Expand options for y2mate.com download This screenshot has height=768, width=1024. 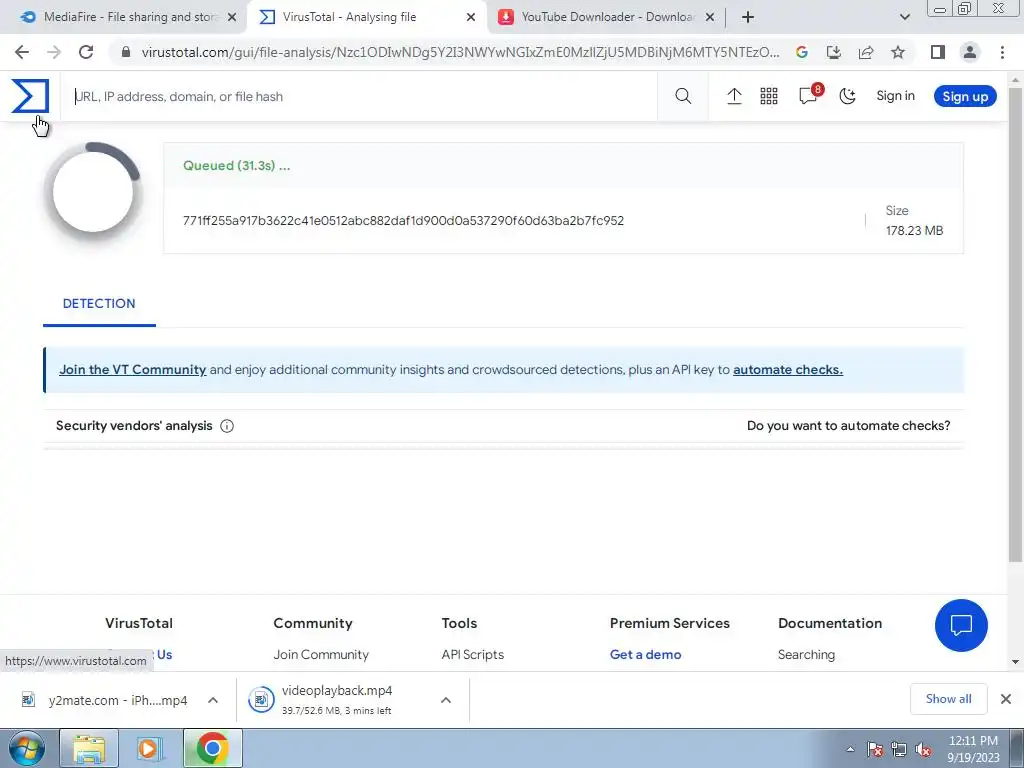tap(213, 700)
